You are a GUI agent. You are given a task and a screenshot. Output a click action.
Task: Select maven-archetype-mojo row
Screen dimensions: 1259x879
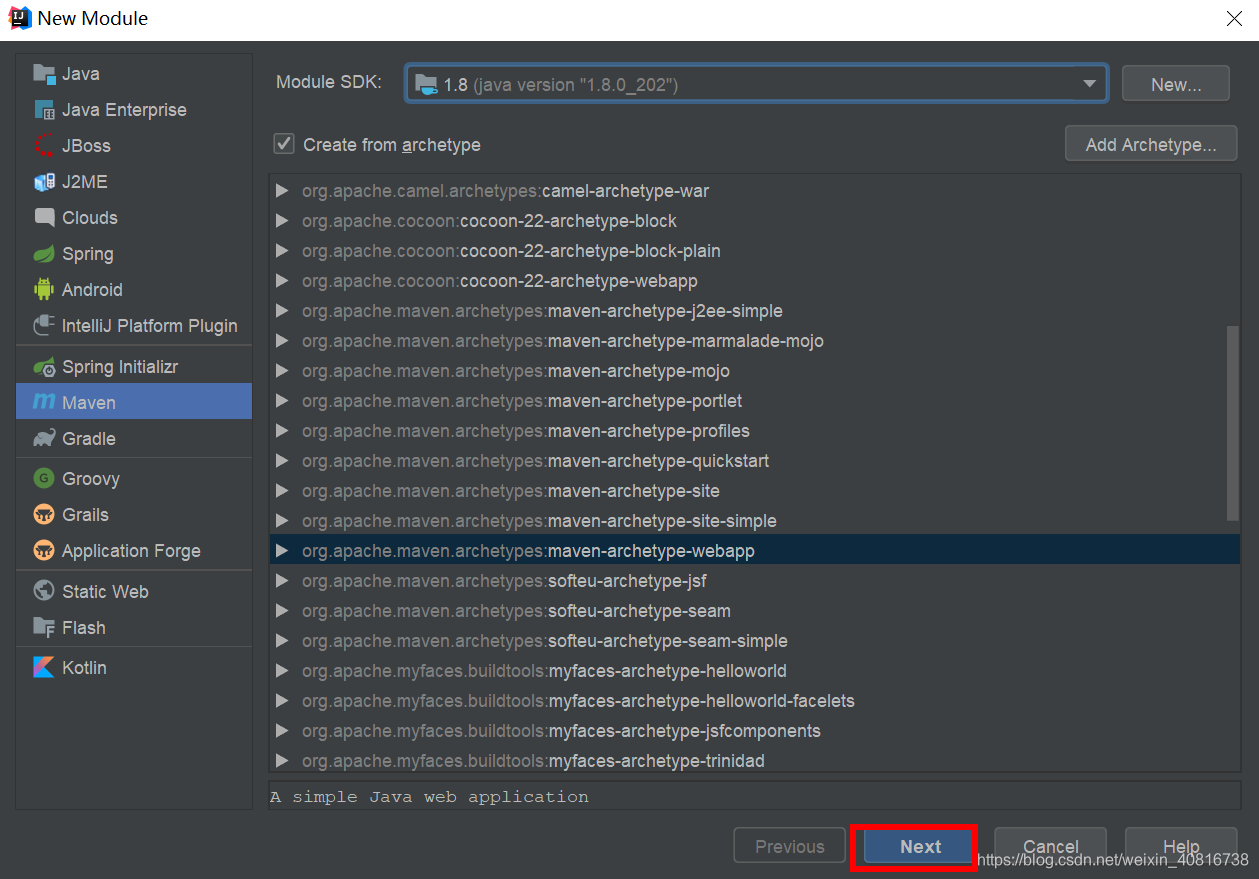point(755,371)
